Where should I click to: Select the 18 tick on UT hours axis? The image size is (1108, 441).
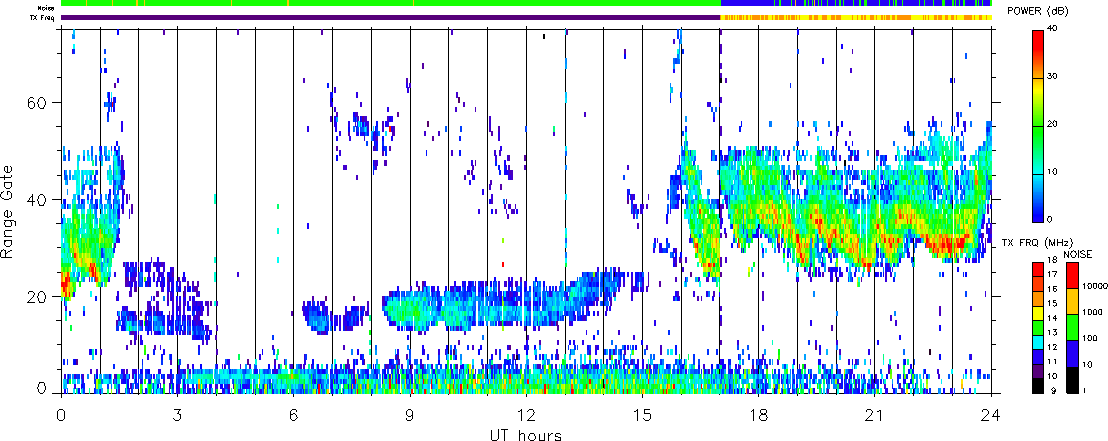point(758,414)
